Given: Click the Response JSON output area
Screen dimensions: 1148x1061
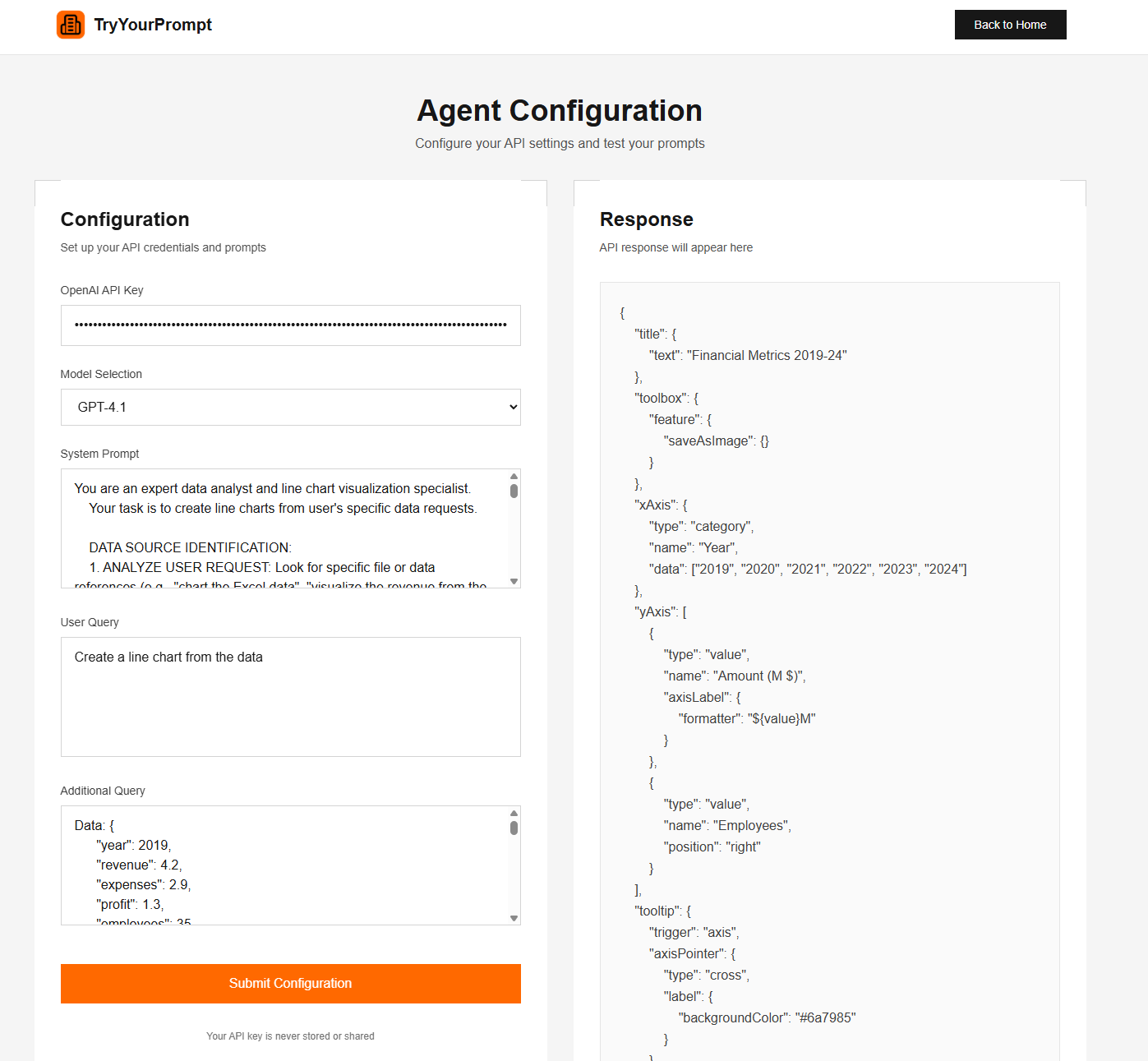Looking at the screenshot, I should click(829, 671).
